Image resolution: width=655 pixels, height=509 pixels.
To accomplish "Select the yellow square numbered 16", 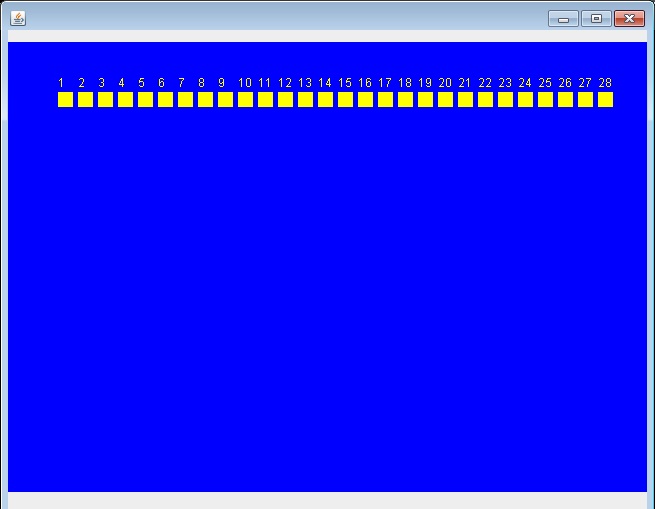I will 365,99.
